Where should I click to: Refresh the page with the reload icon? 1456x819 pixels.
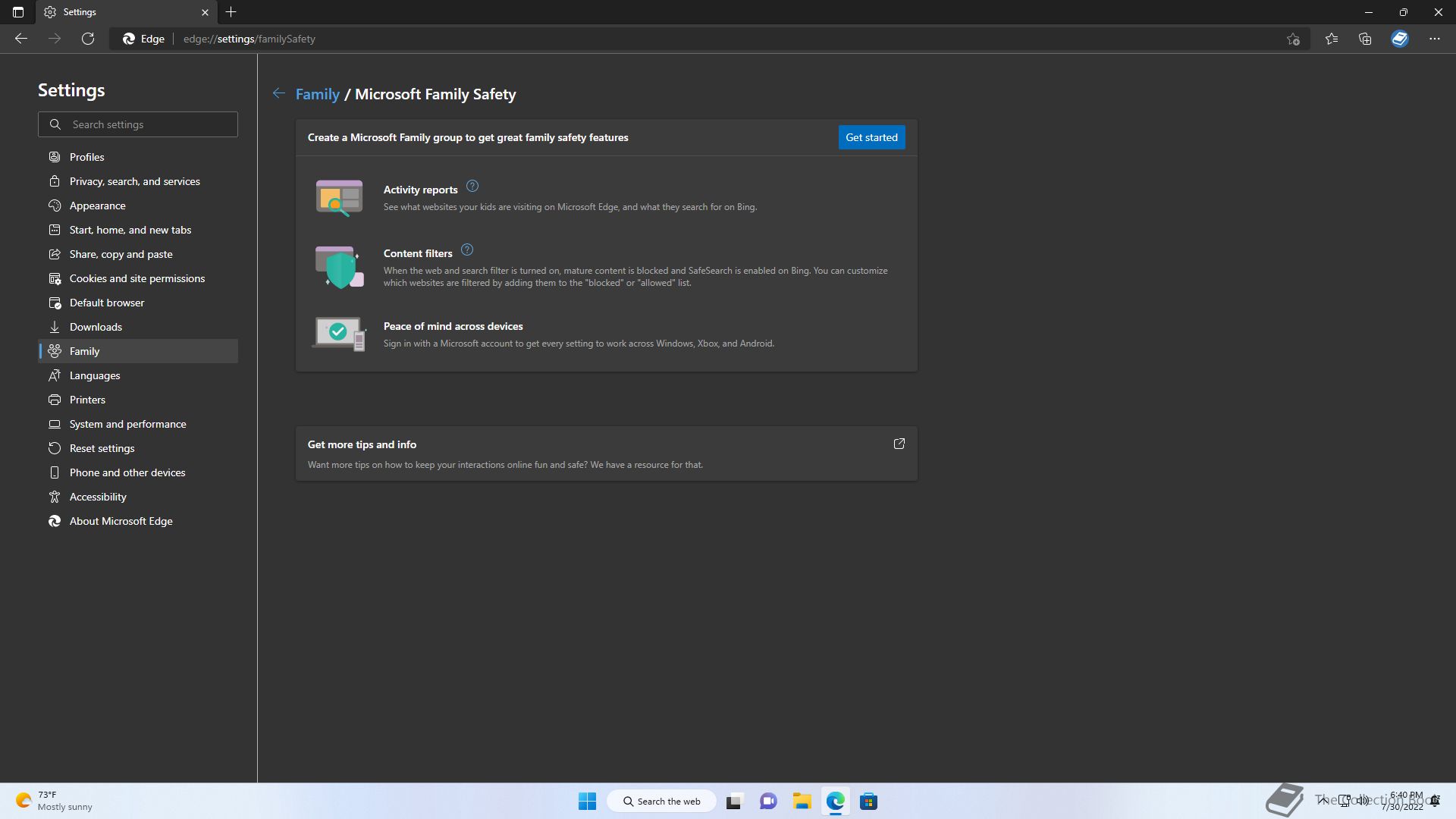(88, 39)
